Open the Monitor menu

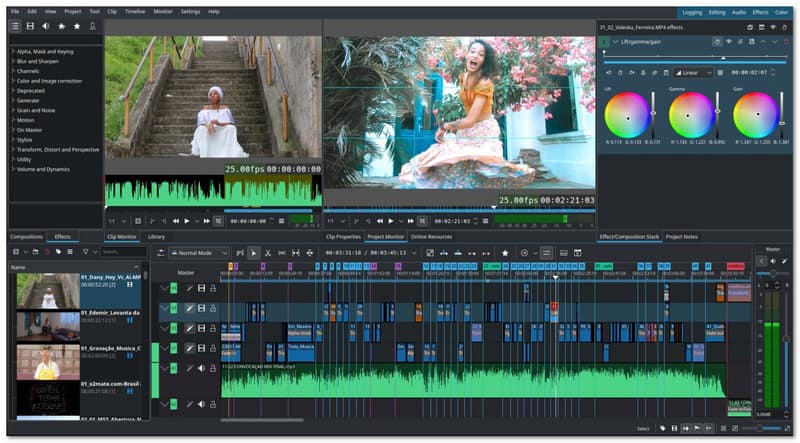click(163, 11)
